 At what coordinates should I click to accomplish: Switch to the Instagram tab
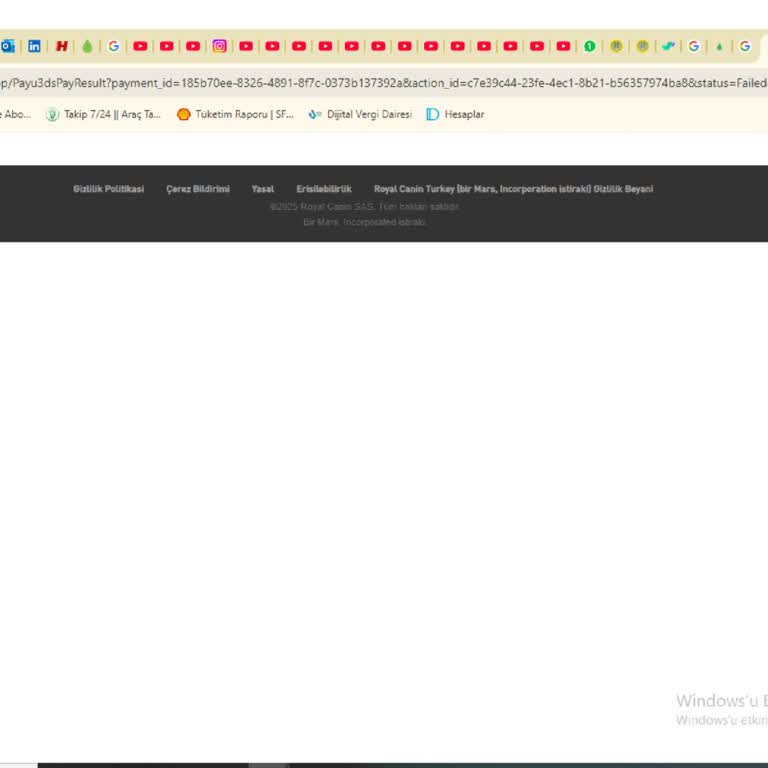point(219,47)
